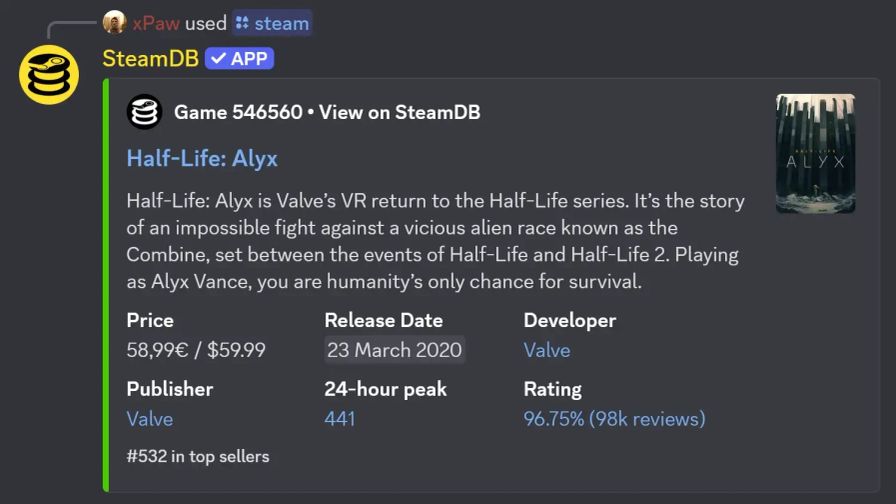Image resolution: width=896 pixels, height=504 pixels.
Task: Open the Valve developer link
Action: [x=547, y=350]
